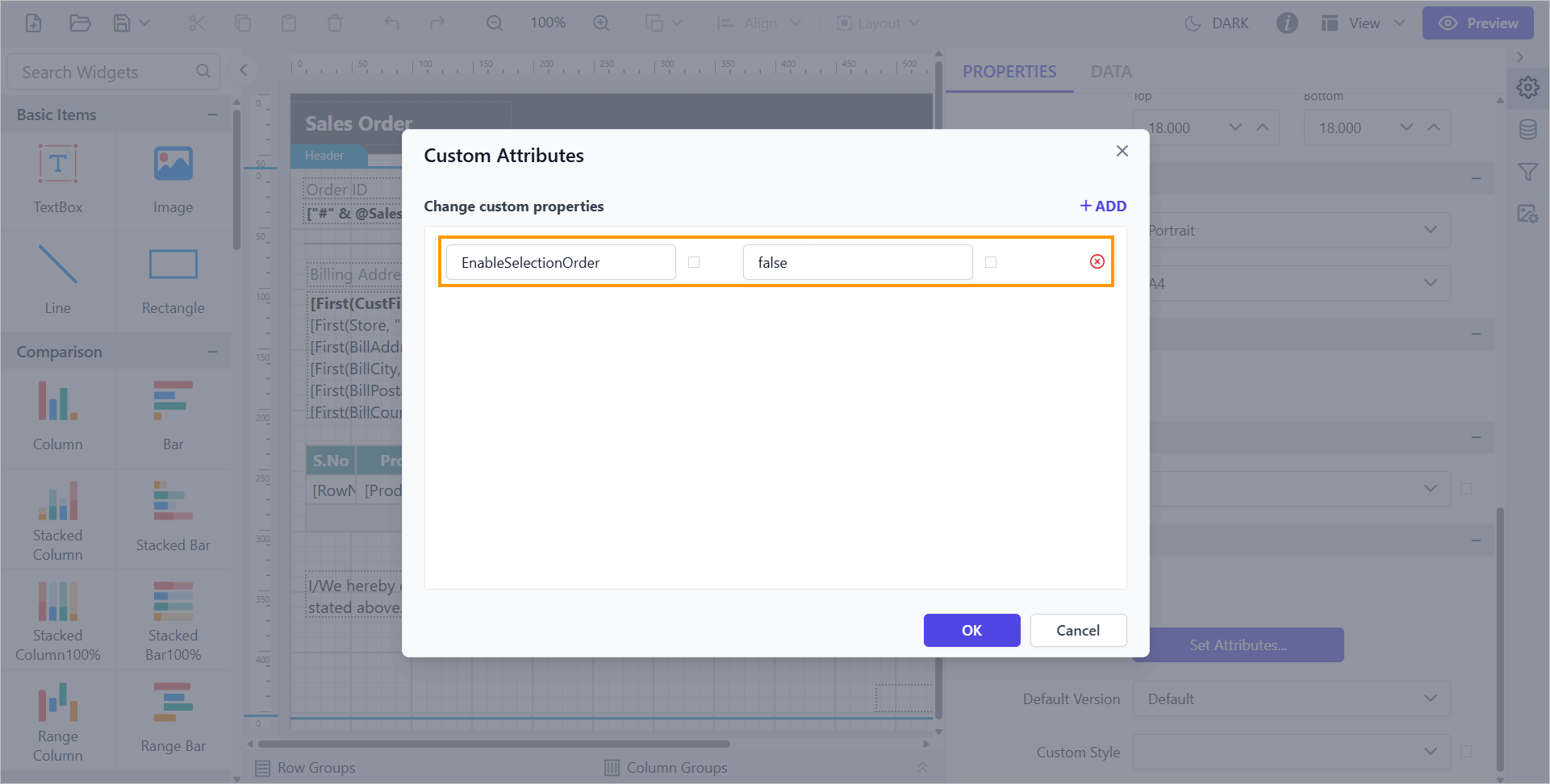The width and height of the screenshot is (1550, 784).
Task: Open the image manager sidebar icon
Action: 1527,214
